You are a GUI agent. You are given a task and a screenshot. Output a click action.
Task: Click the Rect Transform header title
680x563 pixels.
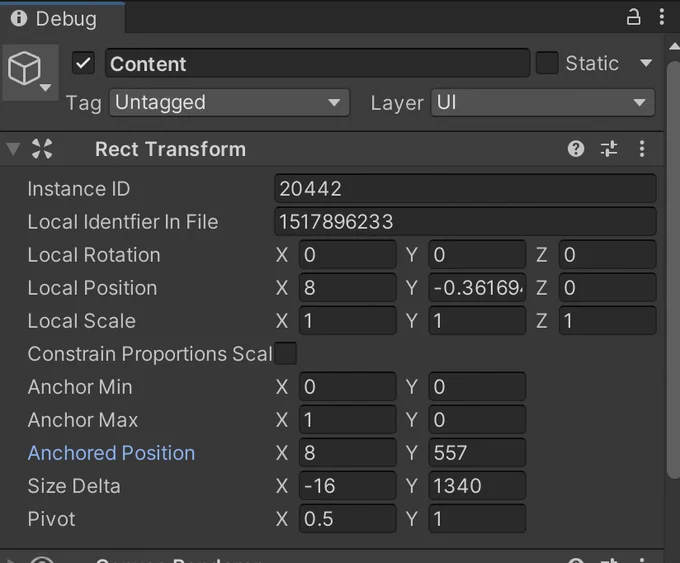tap(170, 149)
